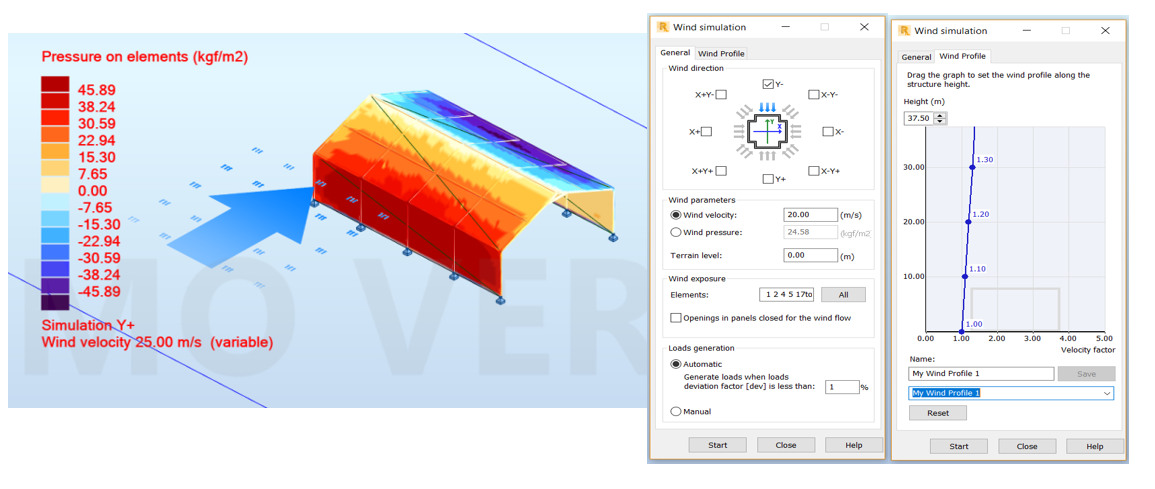
Task: Click the profile Name text field
Action: pos(981,373)
